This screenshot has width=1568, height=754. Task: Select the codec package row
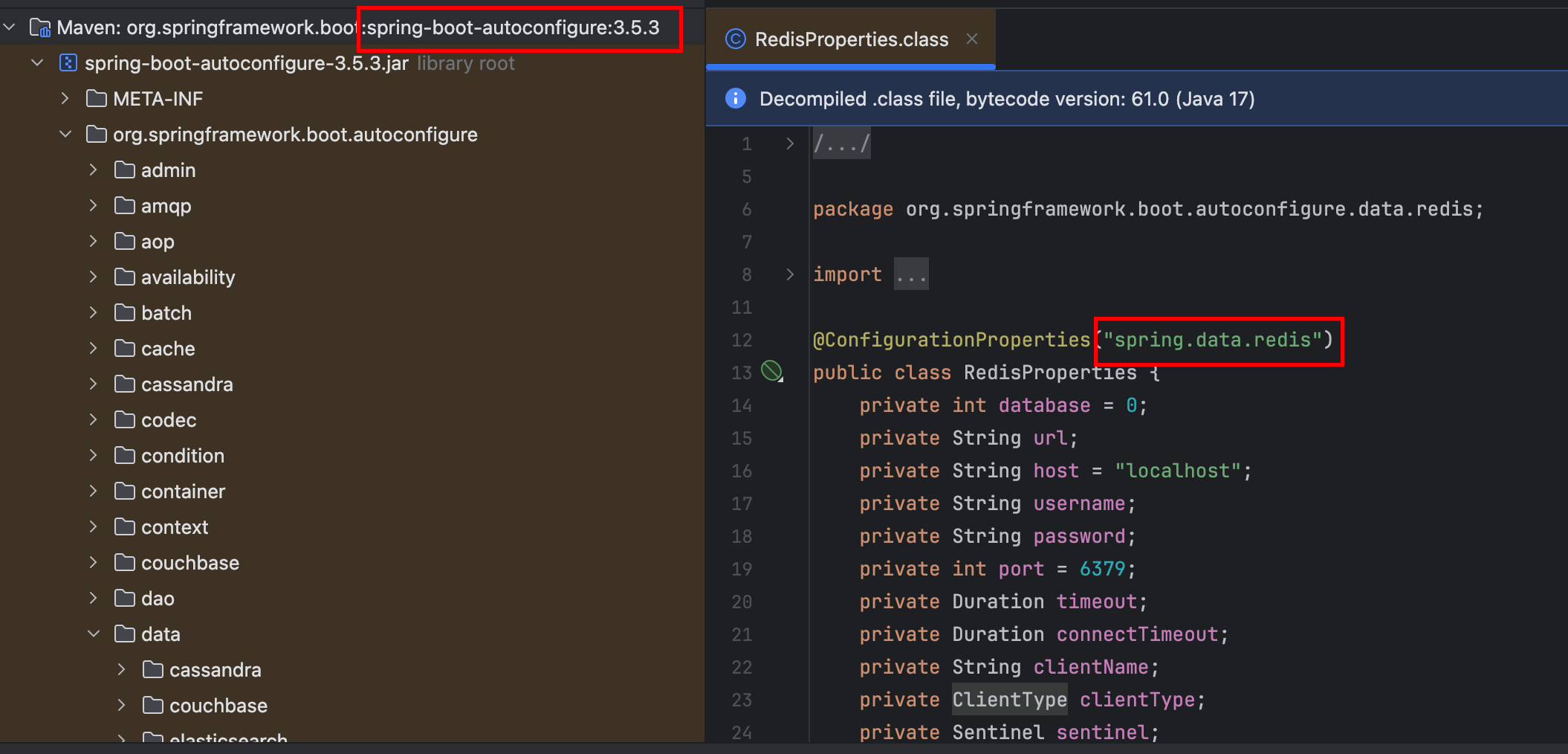352,420
